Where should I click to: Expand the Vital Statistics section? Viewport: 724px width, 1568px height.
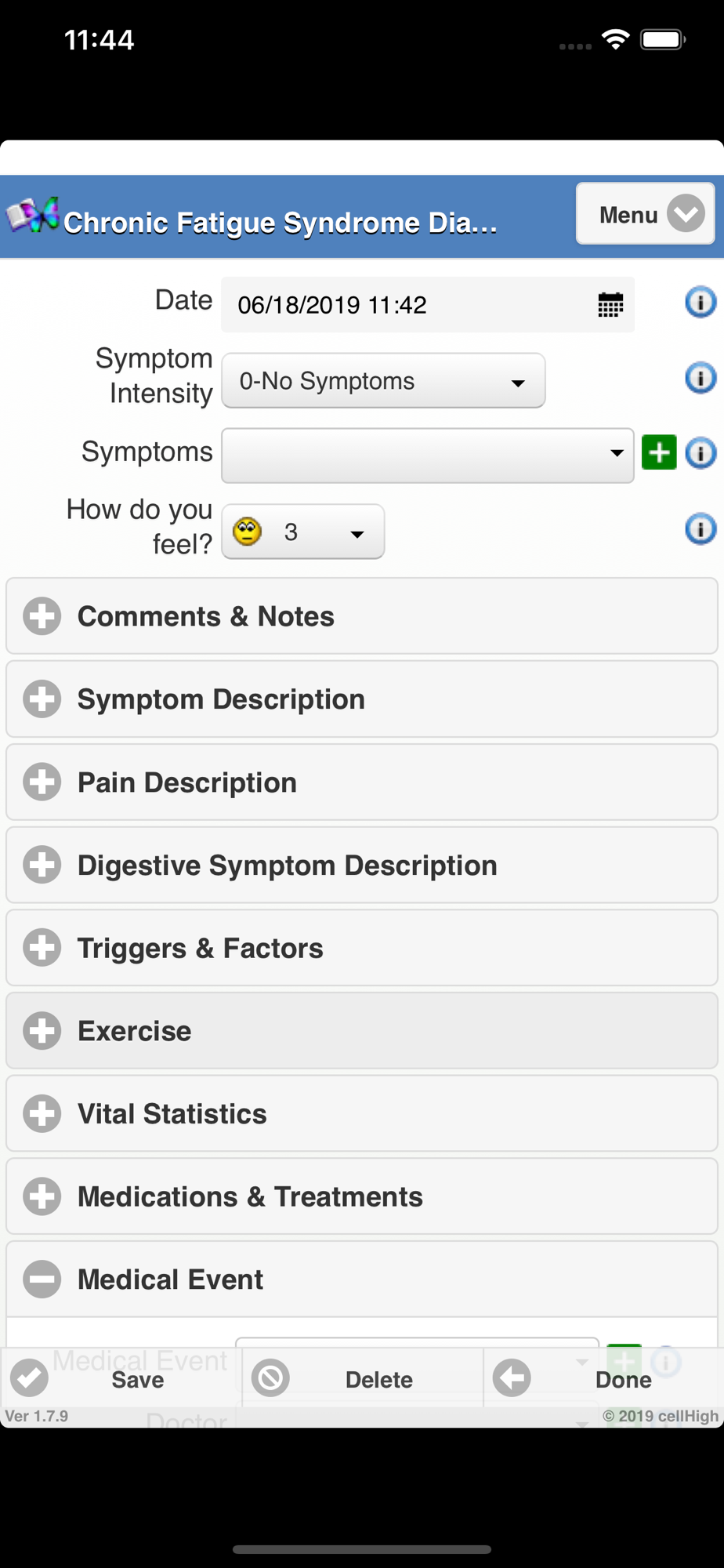coord(362,1113)
